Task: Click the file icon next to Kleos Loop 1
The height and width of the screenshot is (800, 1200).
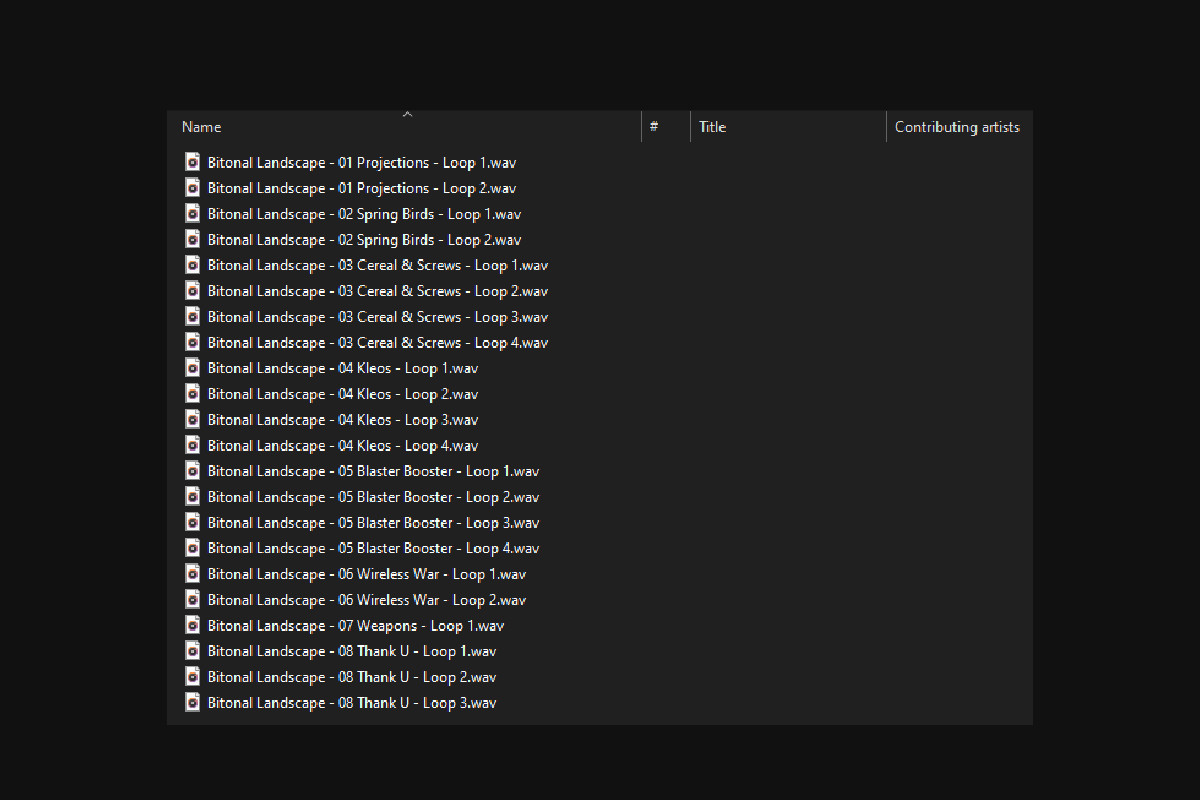Action: [x=193, y=368]
